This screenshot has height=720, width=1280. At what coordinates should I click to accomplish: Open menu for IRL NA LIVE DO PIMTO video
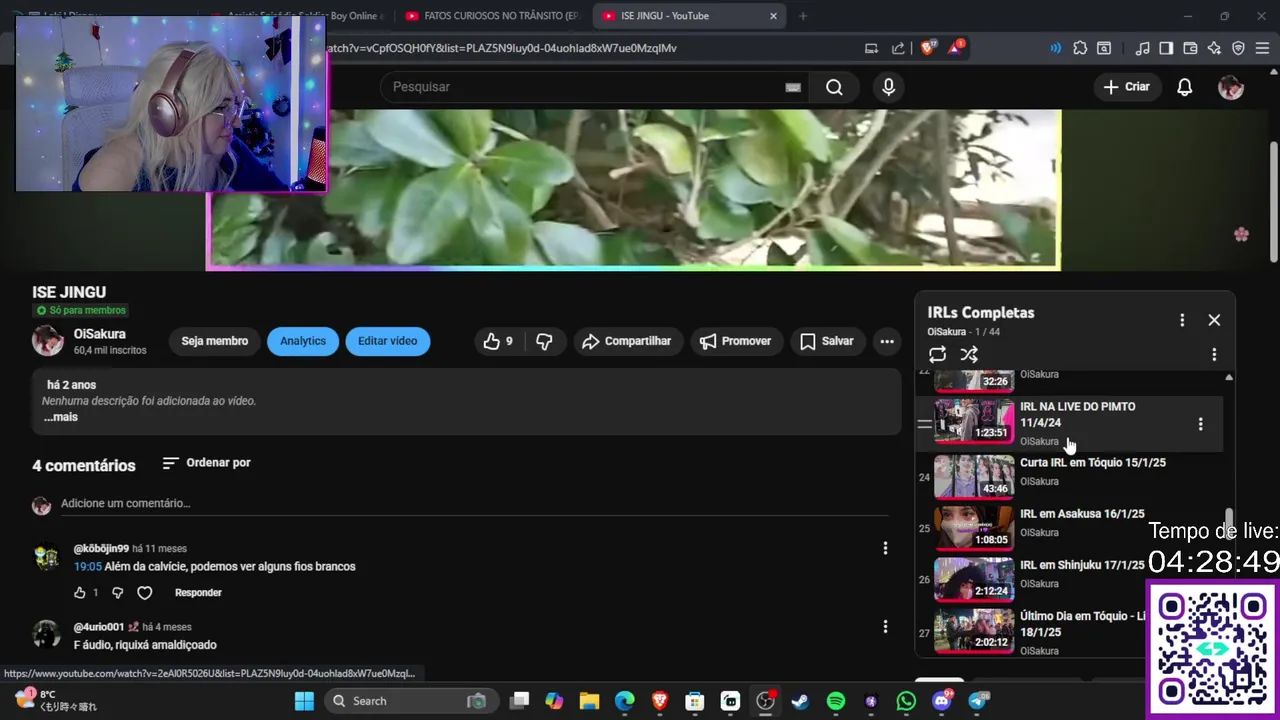coord(1200,424)
